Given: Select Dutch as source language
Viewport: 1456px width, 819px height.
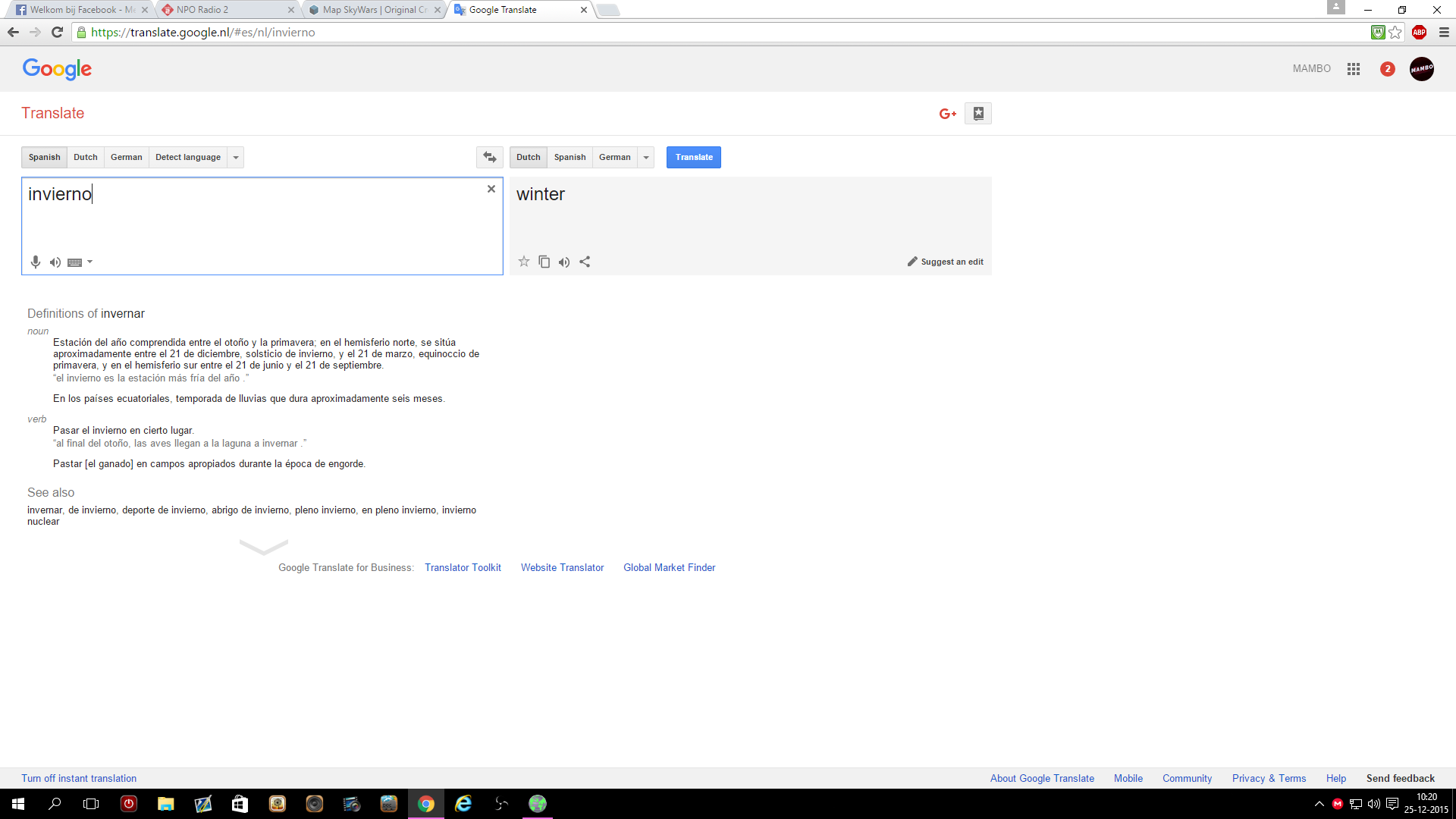Looking at the screenshot, I should click(x=86, y=157).
